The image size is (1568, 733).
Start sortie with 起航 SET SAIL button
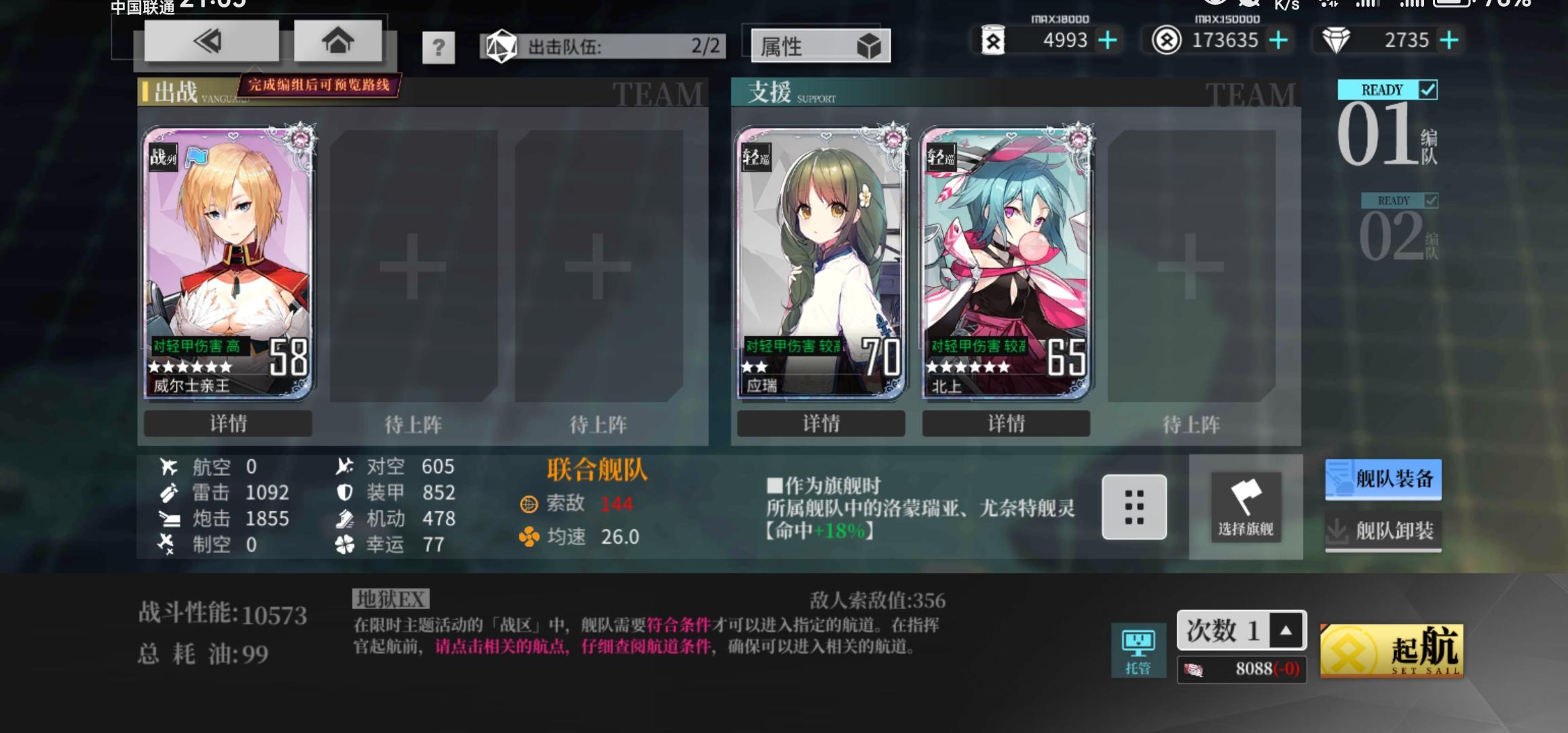(x=1392, y=651)
